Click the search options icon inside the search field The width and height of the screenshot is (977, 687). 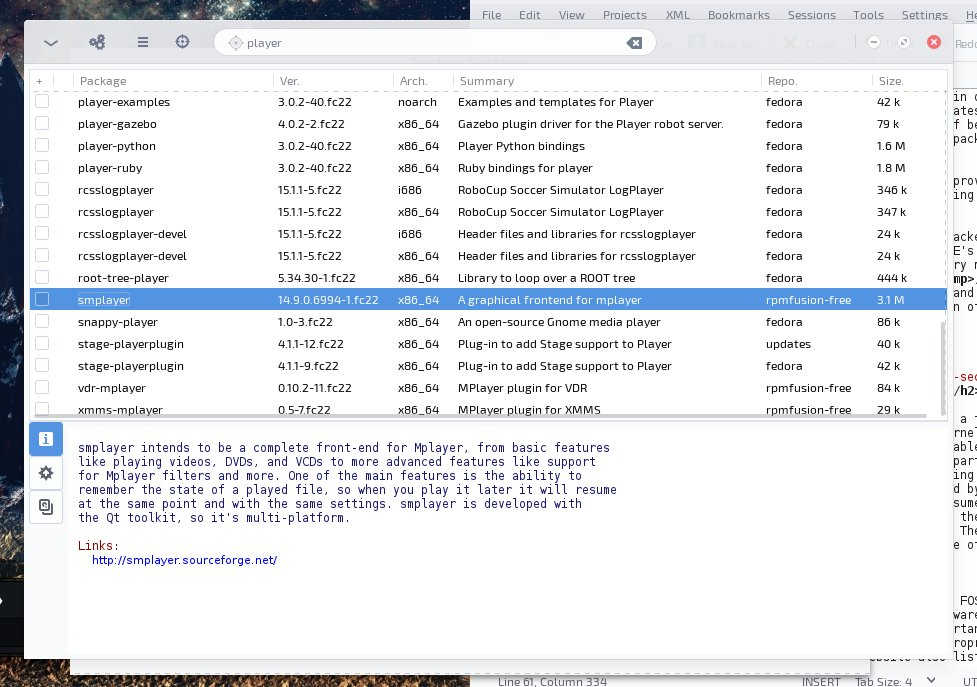[x=235, y=43]
